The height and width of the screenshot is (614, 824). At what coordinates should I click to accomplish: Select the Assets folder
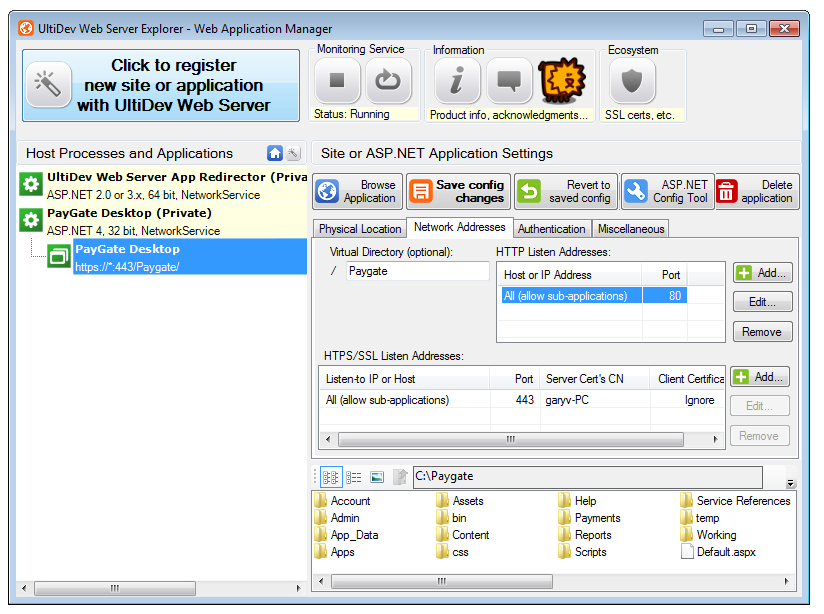[460, 501]
